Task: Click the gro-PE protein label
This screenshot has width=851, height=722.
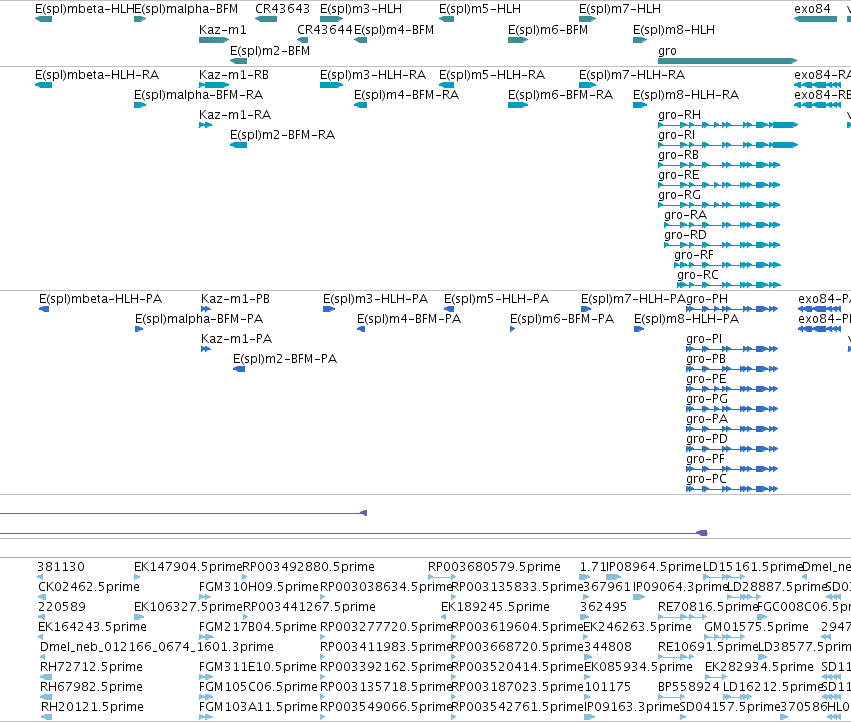Action: click(x=706, y=379)
